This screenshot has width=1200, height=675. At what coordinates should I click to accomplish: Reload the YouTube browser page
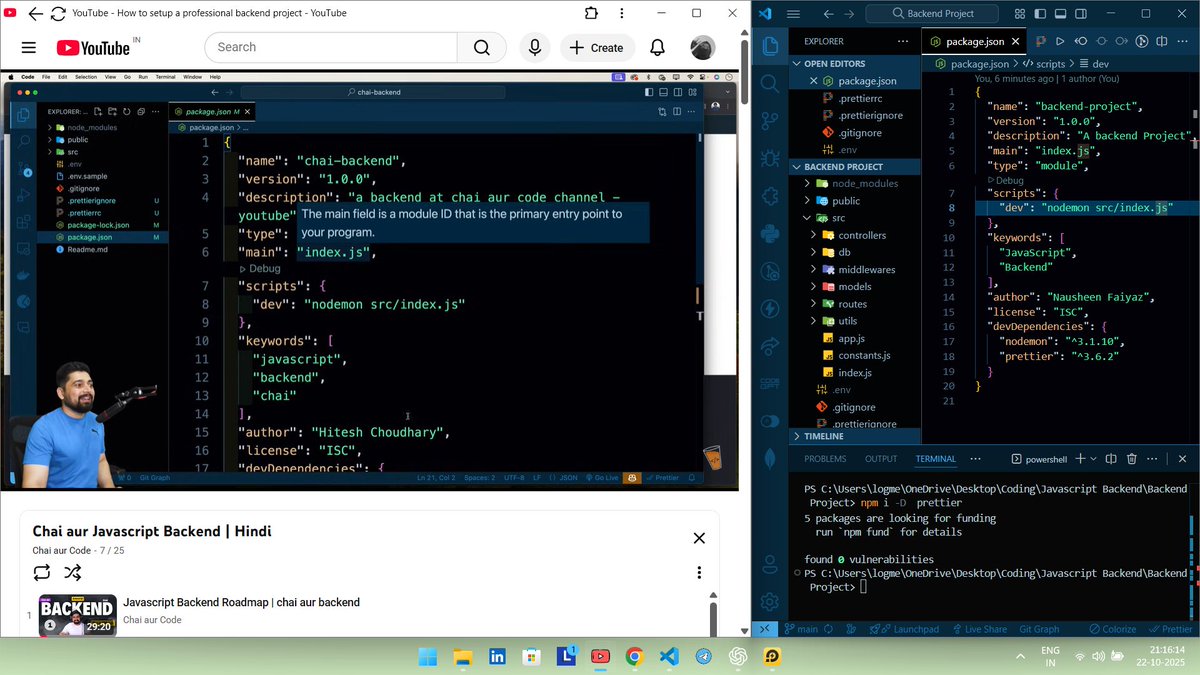(x=58, y=13)
